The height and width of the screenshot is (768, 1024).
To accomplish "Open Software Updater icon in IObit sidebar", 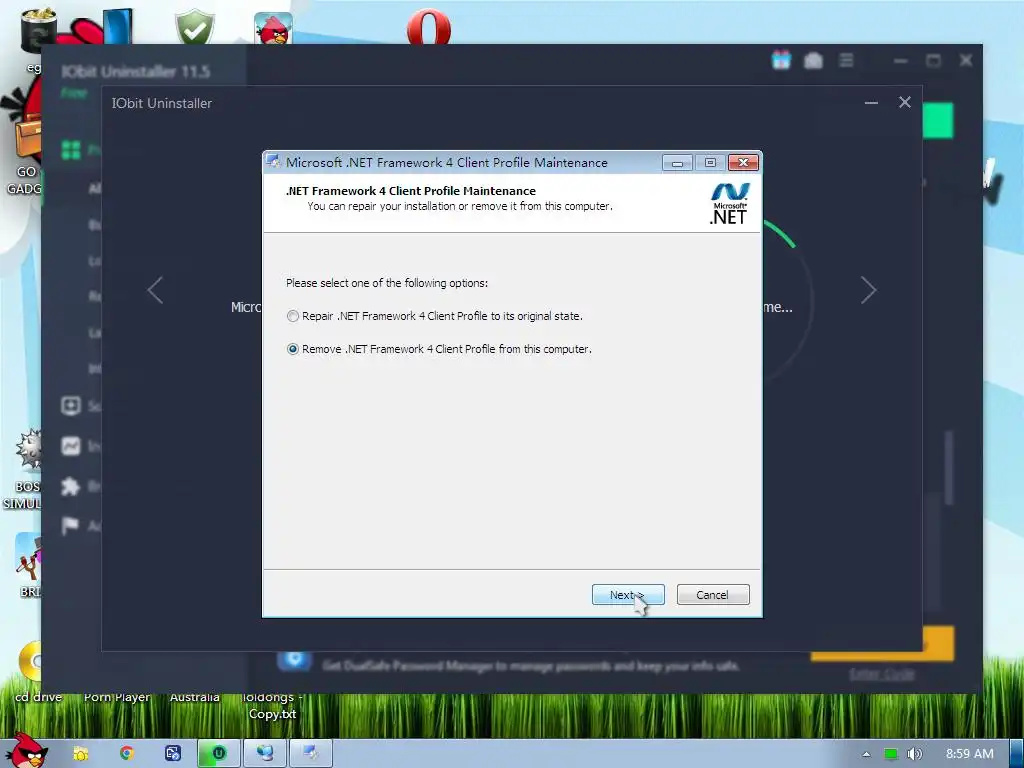I will point(71,406).
